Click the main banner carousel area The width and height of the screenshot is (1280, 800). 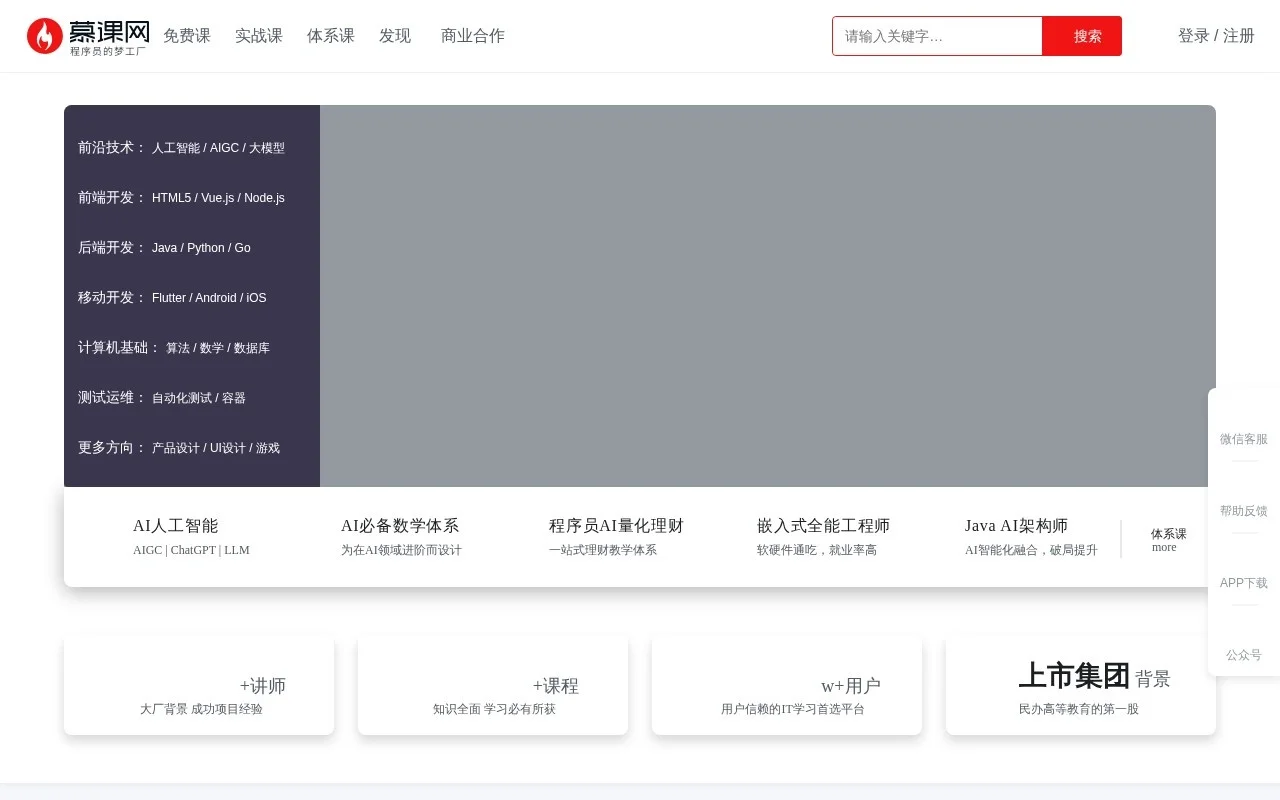[768, 296]
